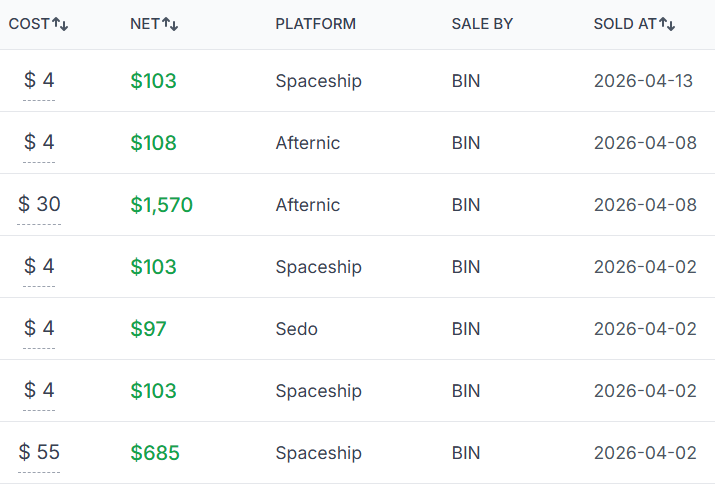Click the $4 cost in first row
The width and height of the screenshot is (715, 487).
[x=39, y=81]
